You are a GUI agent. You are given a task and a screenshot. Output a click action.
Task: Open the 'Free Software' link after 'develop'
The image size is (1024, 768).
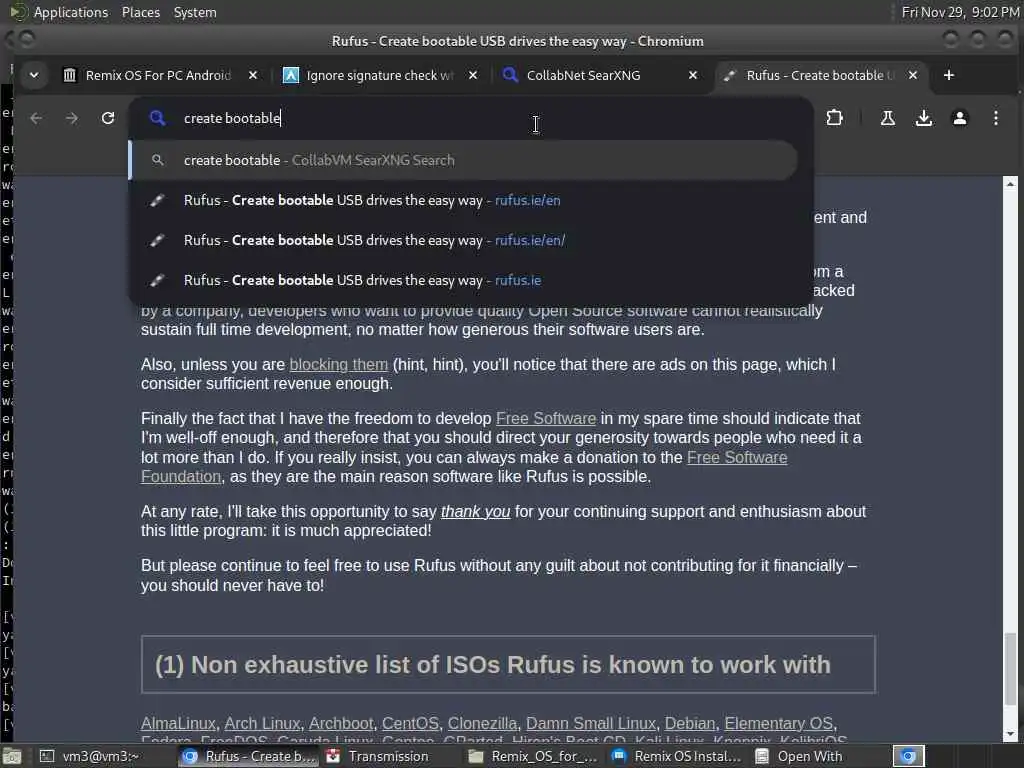546,419
